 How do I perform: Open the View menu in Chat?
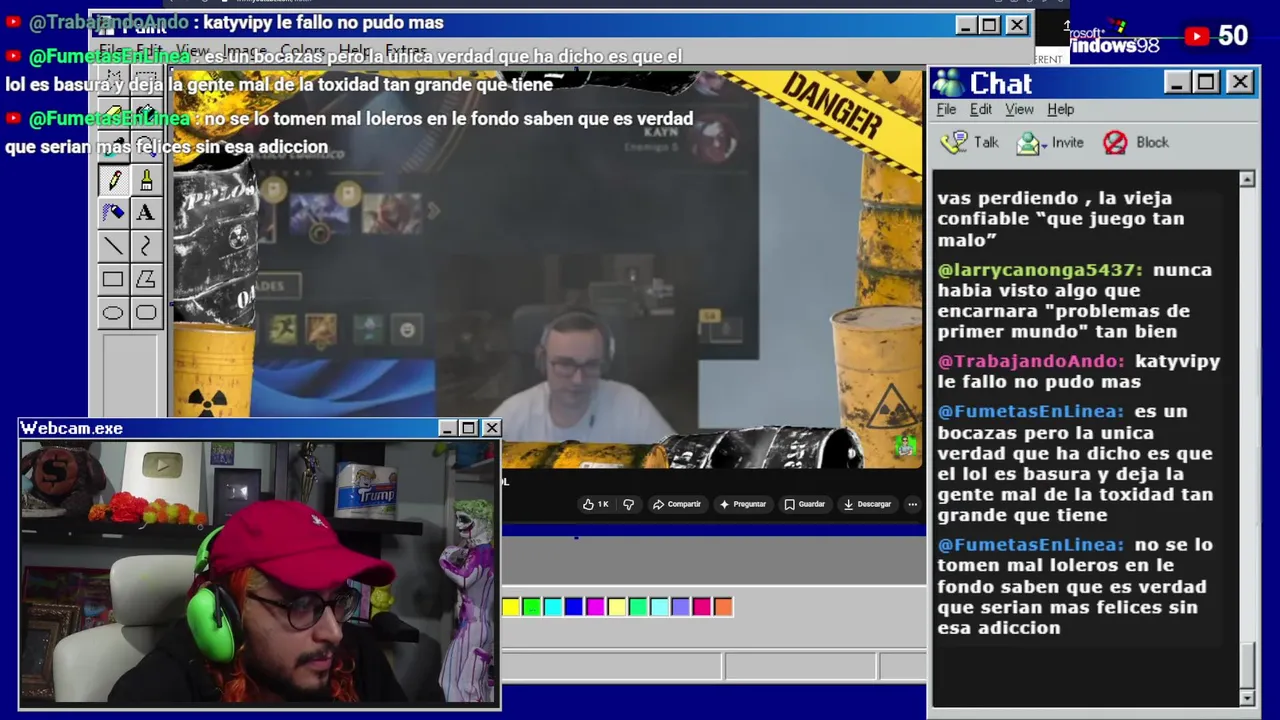click(x=1019, y=109)
